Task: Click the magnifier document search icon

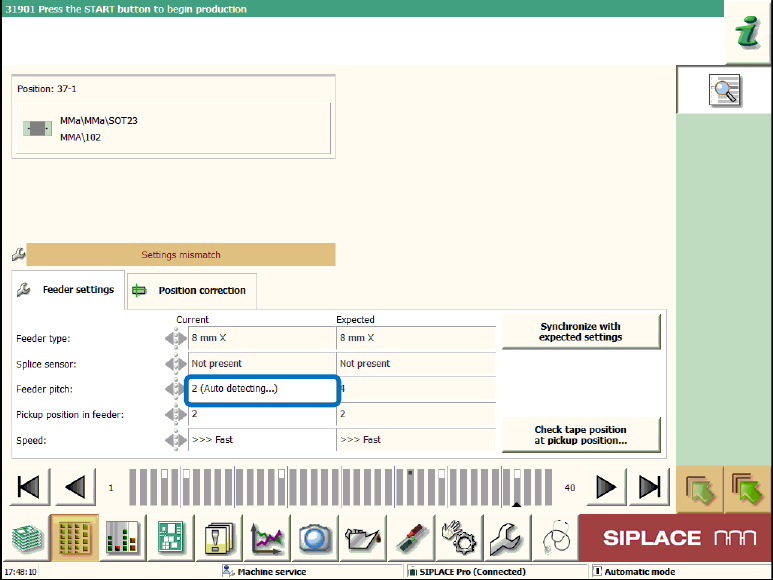Action: coord(724,90)
